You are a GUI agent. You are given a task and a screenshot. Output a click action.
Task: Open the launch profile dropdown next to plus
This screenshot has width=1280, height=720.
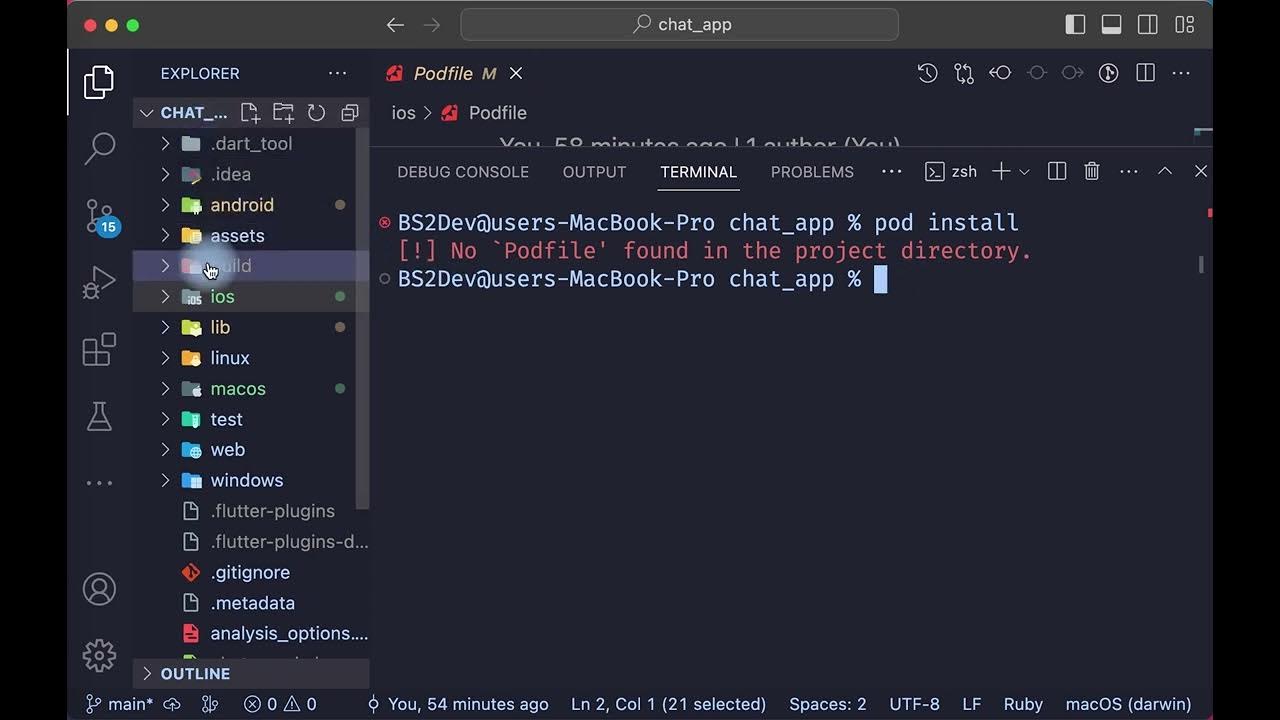[x=1024, y=172]
